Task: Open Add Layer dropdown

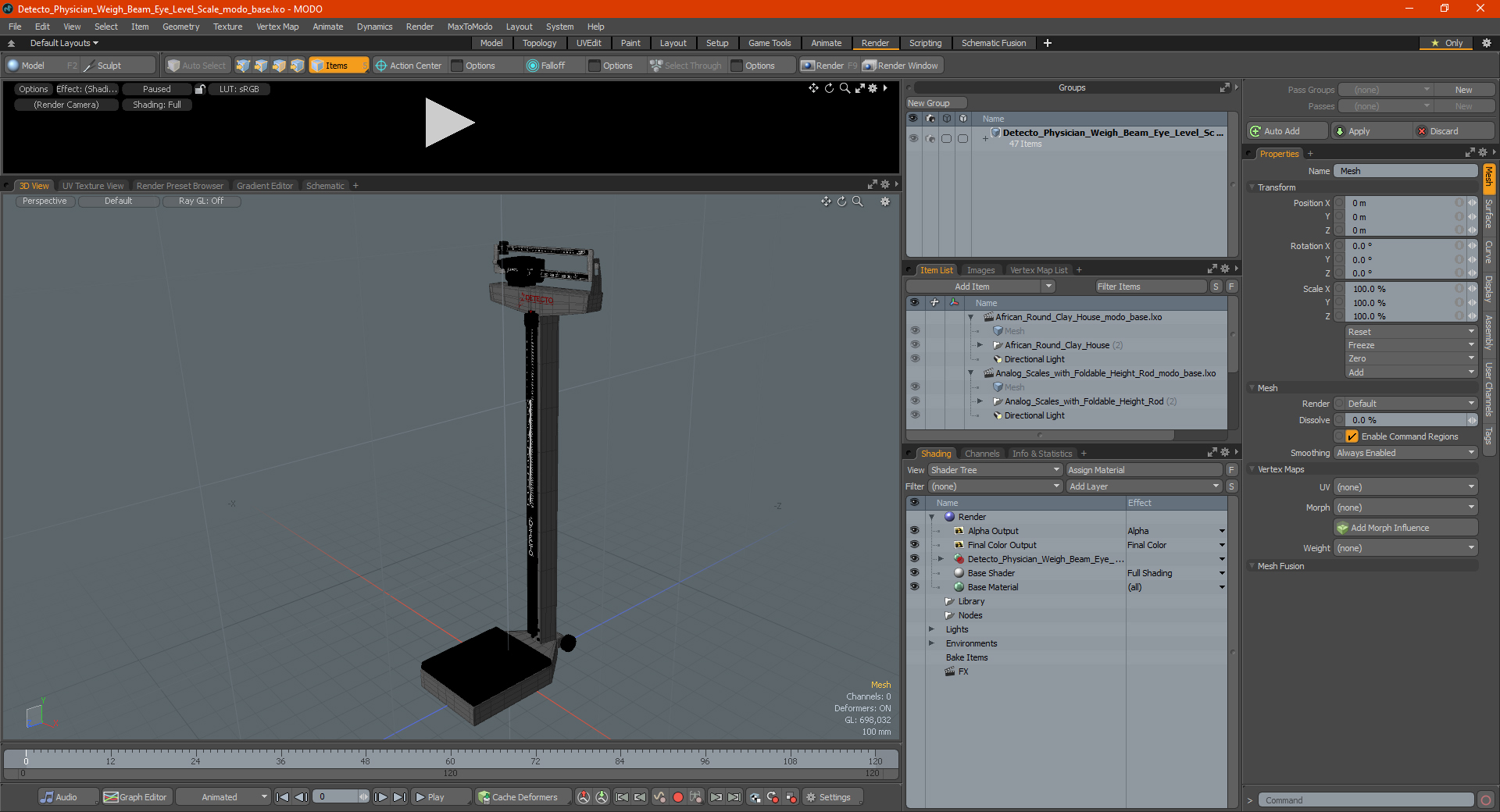Action: (1144, 486)
